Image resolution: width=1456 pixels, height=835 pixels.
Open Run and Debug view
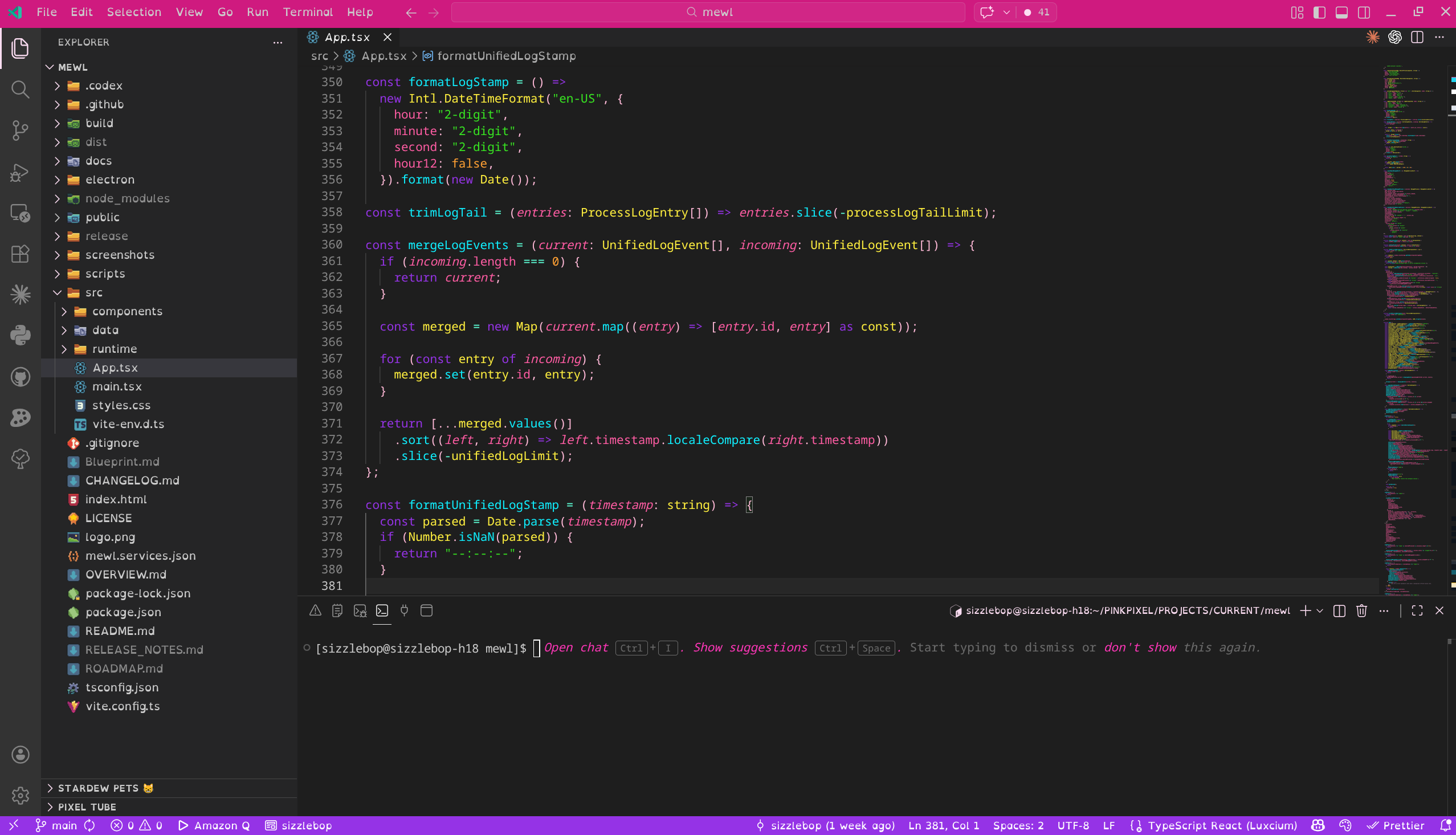tap(20, 172)
